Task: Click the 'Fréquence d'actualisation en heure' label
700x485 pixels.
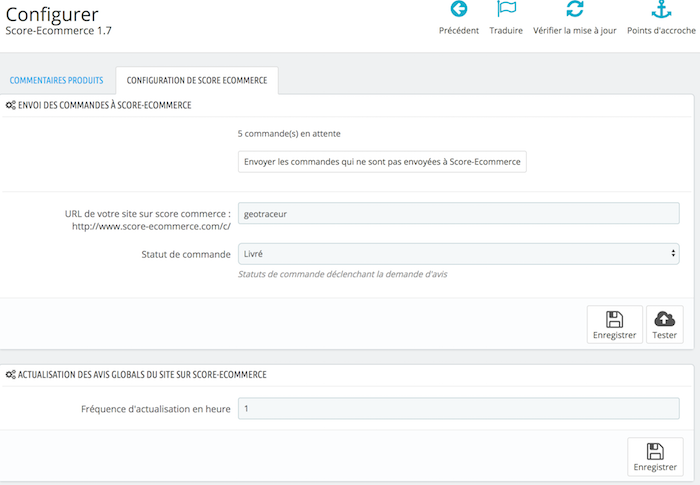Action: coord(156,409)
